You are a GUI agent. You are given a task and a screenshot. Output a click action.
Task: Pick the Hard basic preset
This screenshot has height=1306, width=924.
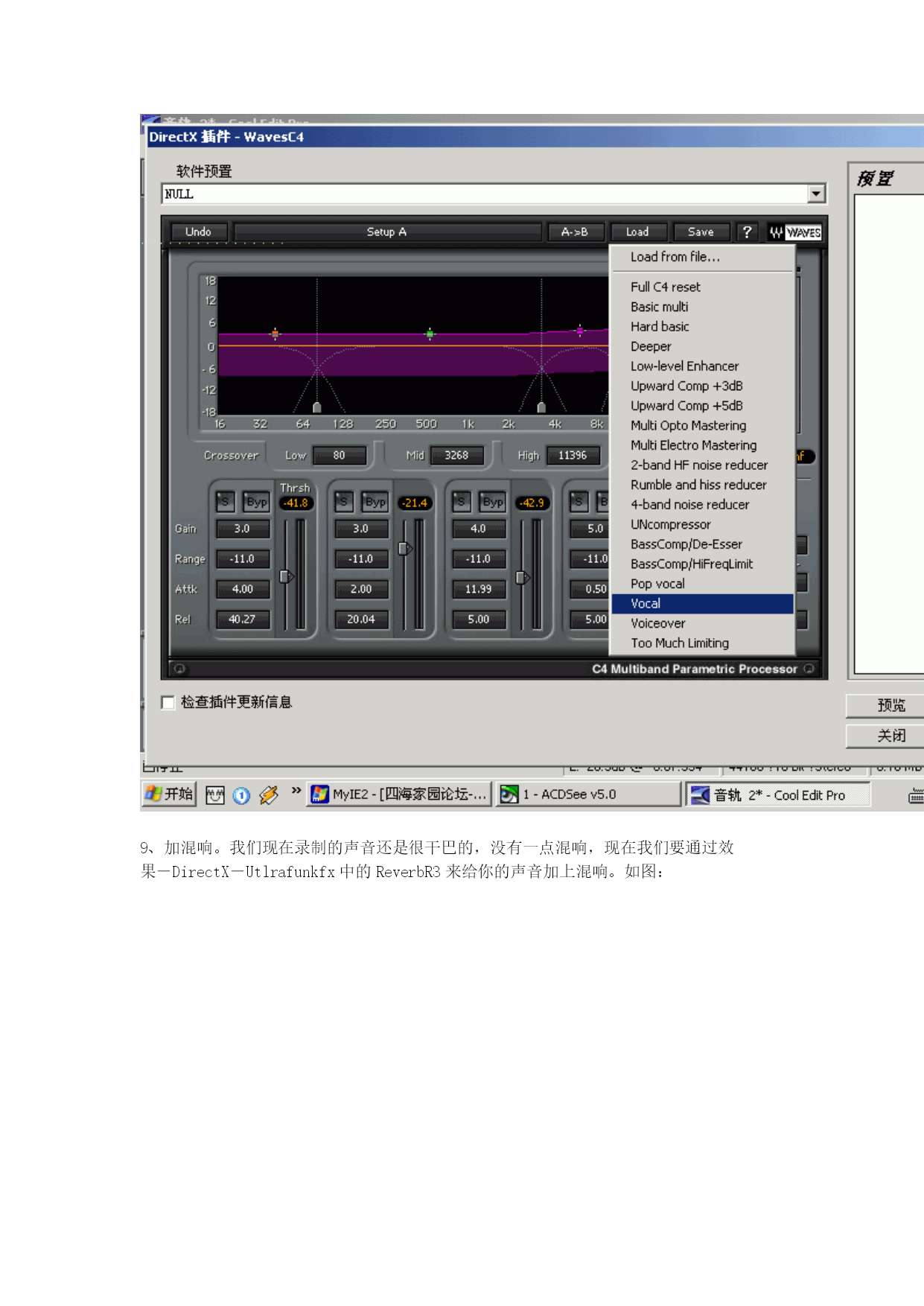tap(702, 326)
